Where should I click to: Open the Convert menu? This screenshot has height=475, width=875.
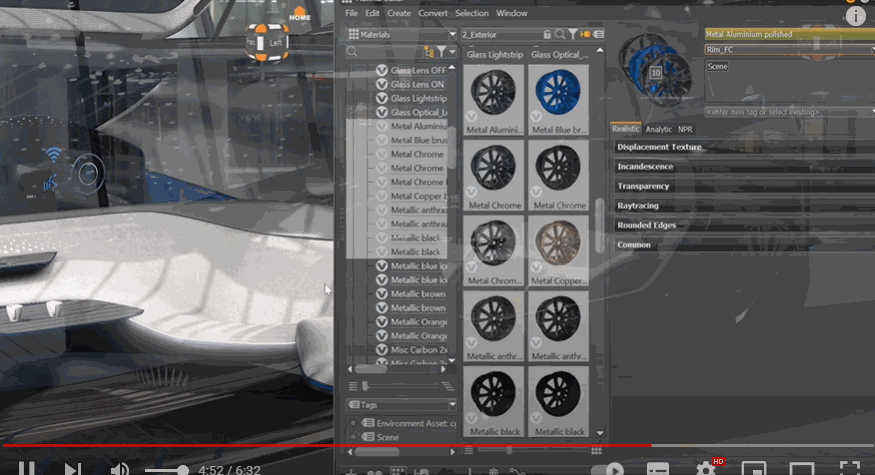point(432,13)
